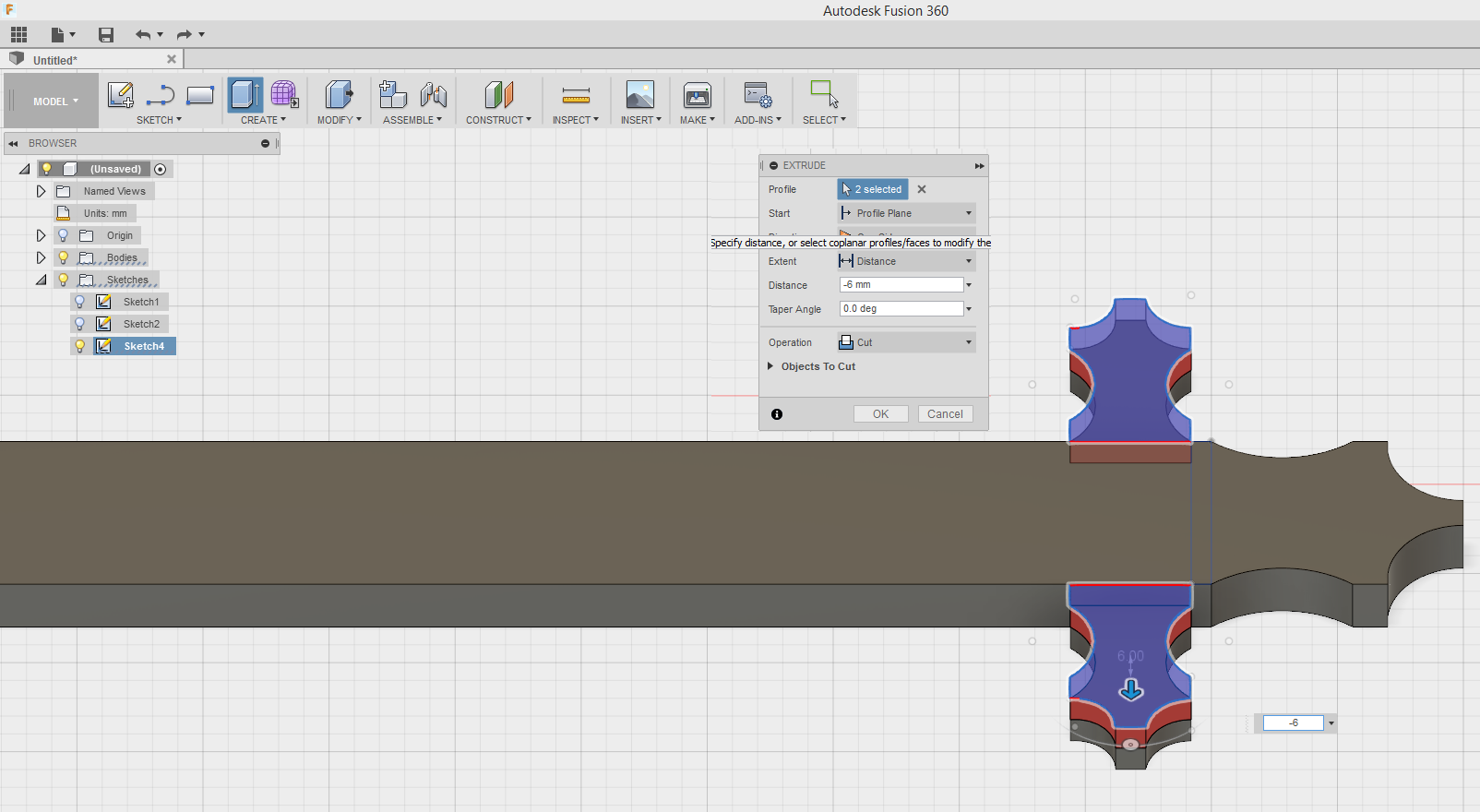This screenshot has height=812, width=1480.
Task: Click the Distance -6 mm field
Action: [x=901, y=285]
